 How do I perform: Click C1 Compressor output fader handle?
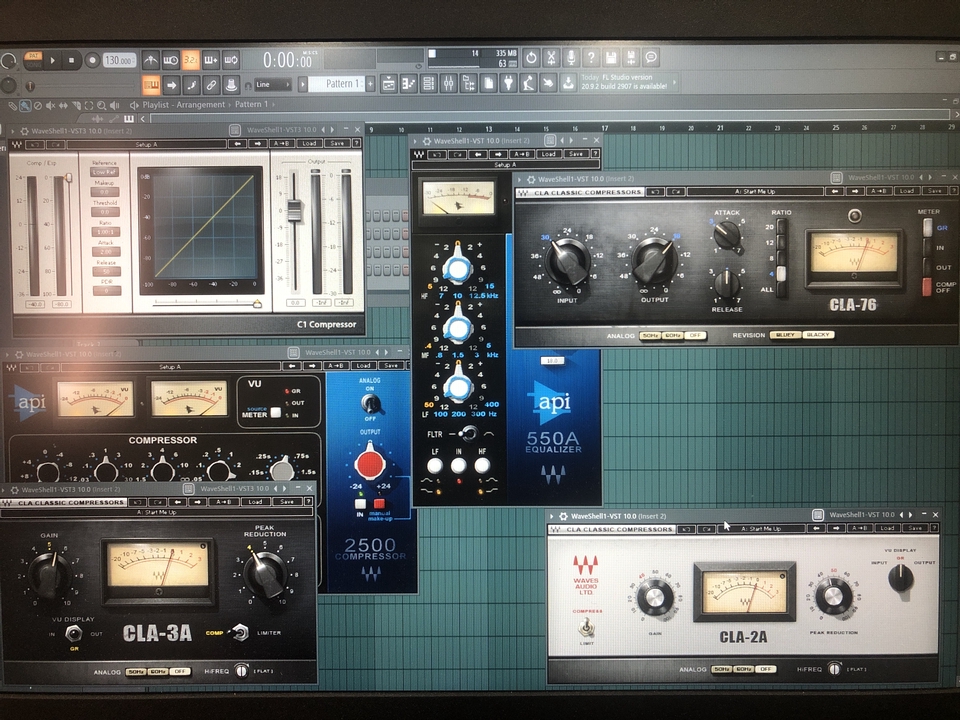[294, 210]
